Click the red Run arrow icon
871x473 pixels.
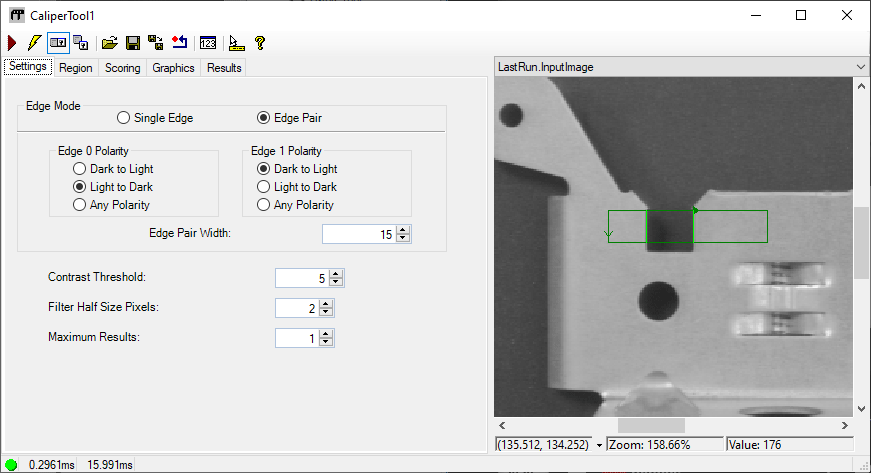click(x=12, y=43)
